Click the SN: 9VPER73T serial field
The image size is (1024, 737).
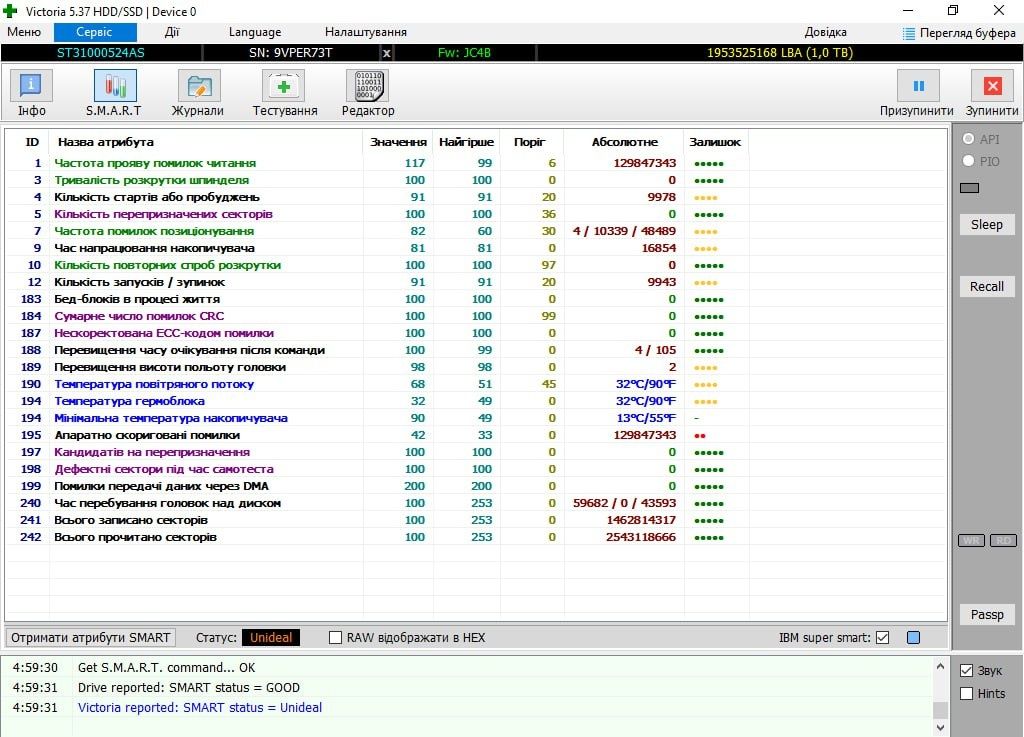(291, 53)
